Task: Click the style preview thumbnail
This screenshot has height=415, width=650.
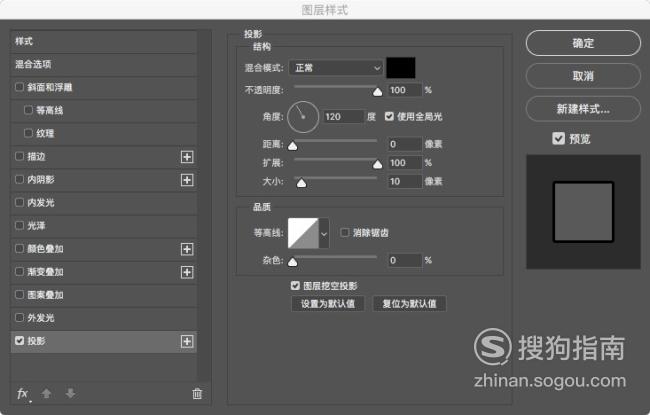Action: 583,212
